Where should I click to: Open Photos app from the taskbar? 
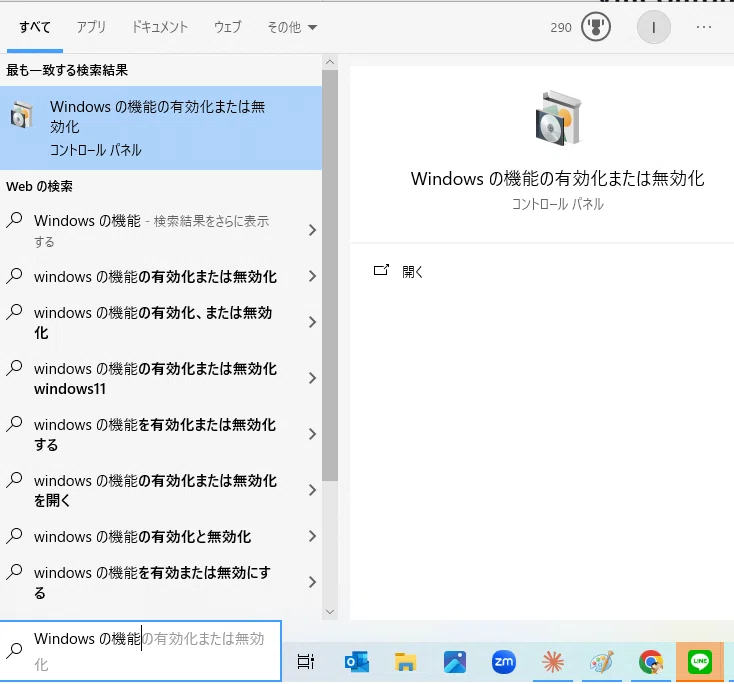click(455, 662)
